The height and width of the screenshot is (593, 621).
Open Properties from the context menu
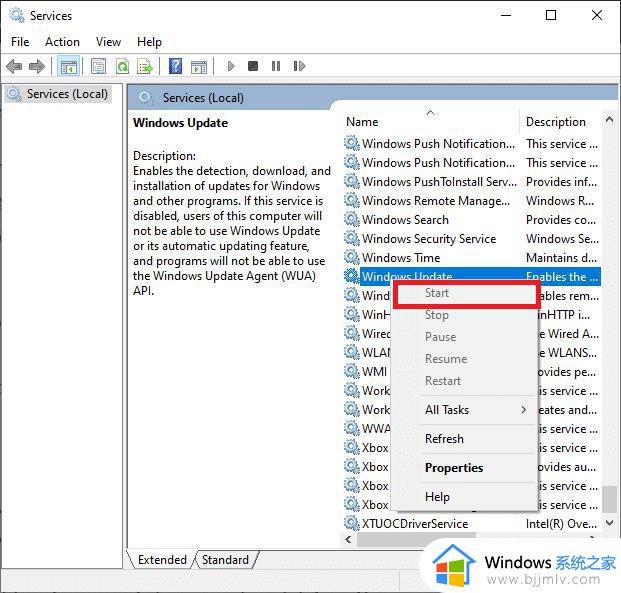pyautogui.click(x=467, y=468)
